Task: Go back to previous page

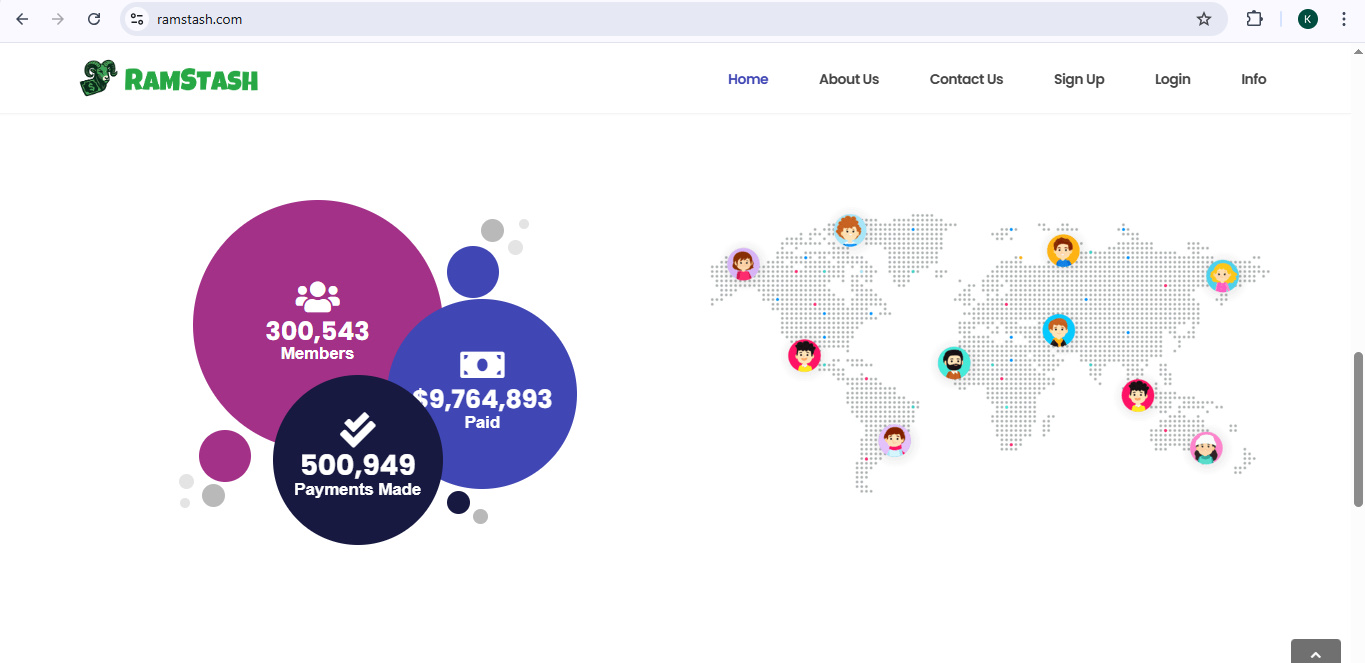Action: click(22, 19)
